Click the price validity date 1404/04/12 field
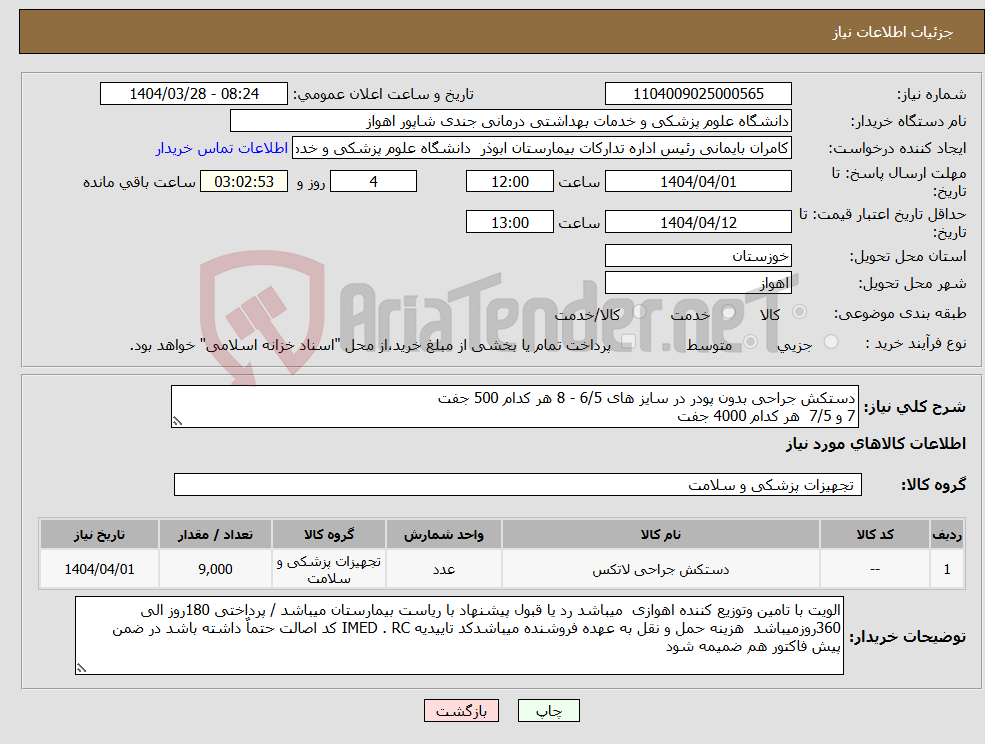This screenshot has height=744, width=985. pyautogui.click(x=698, y=222)
